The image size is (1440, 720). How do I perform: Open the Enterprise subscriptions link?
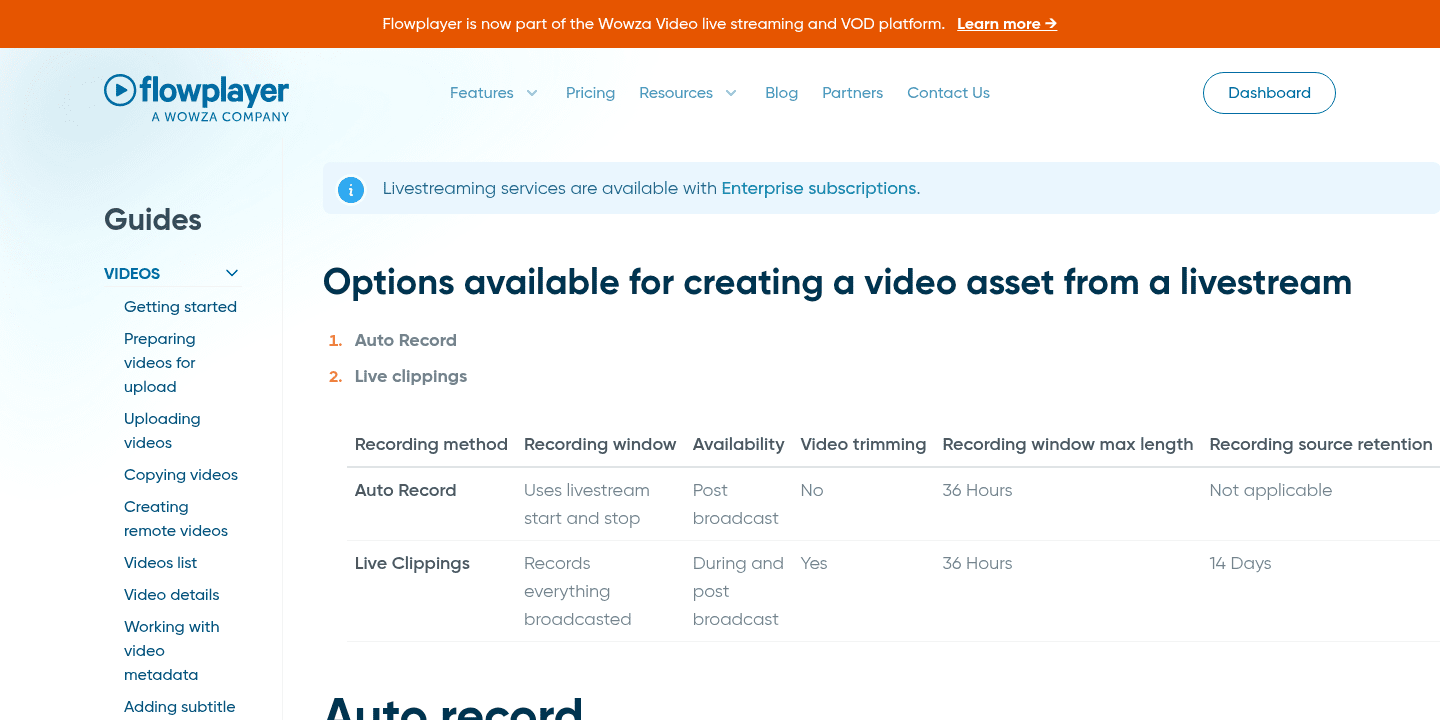tap(820, 188)
